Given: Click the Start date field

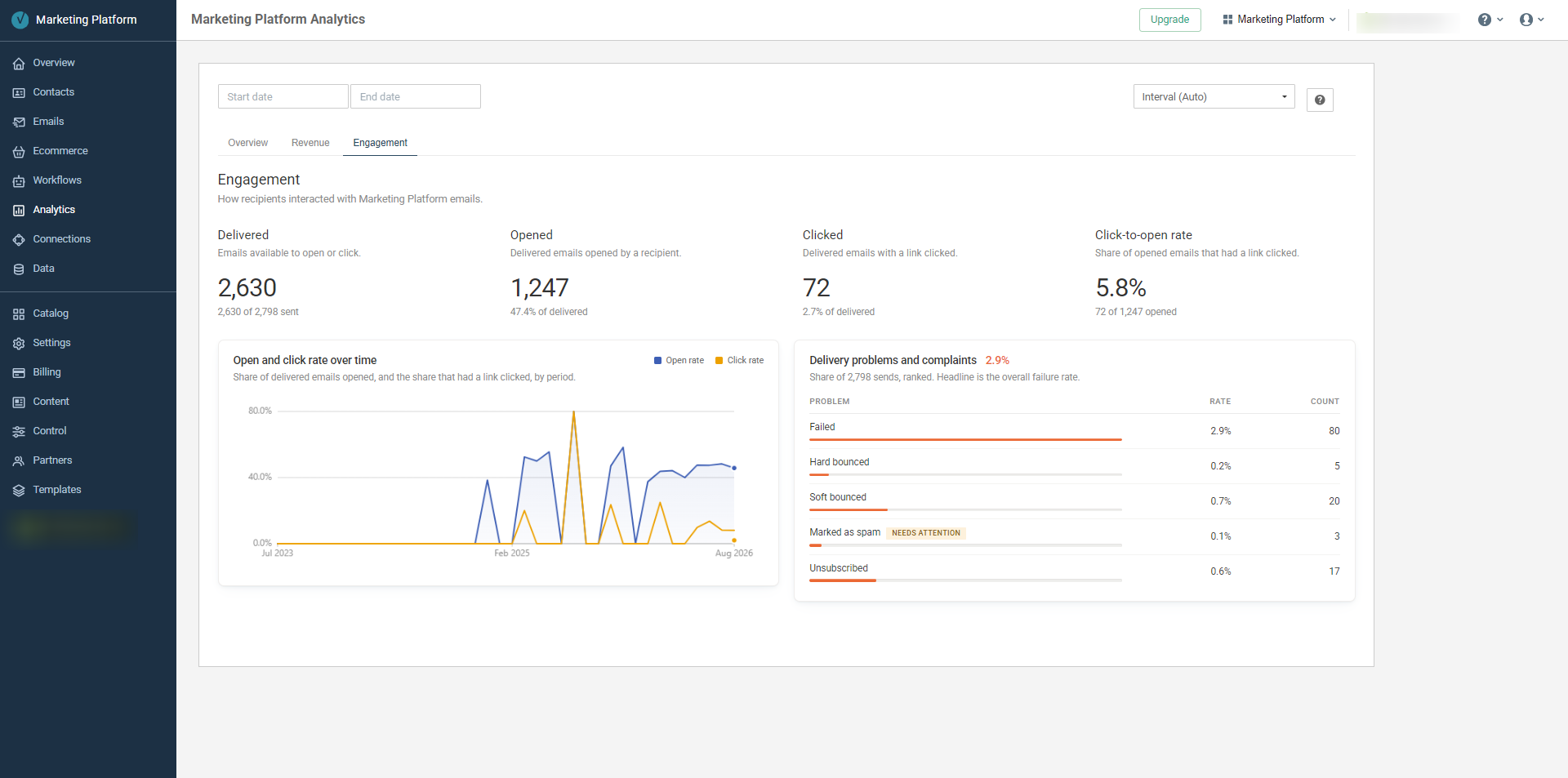Looking at the screenshot, I should 283,96.
